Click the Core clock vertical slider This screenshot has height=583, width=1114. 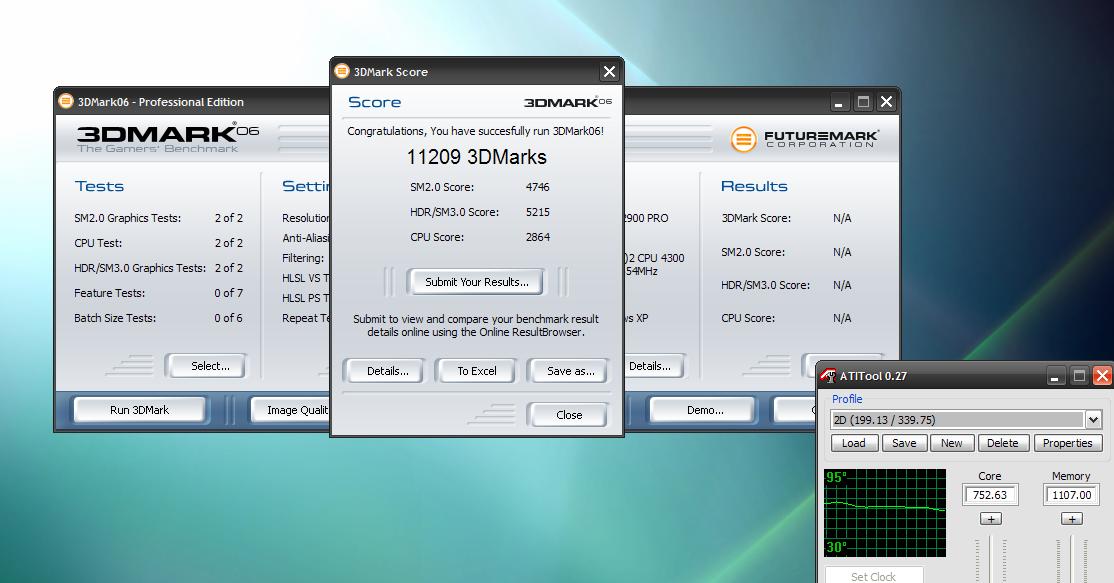[x=990, y=561]
